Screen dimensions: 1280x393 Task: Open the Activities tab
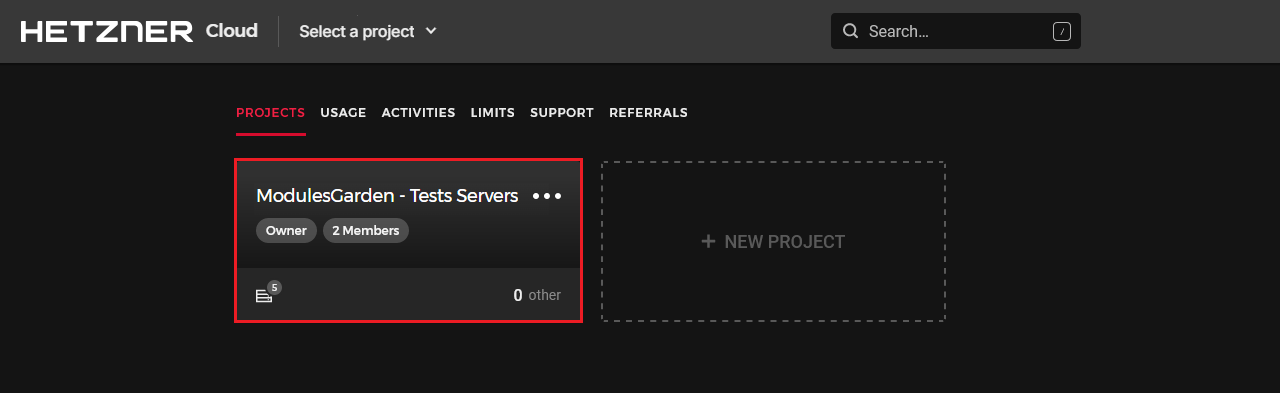[418, 113]
